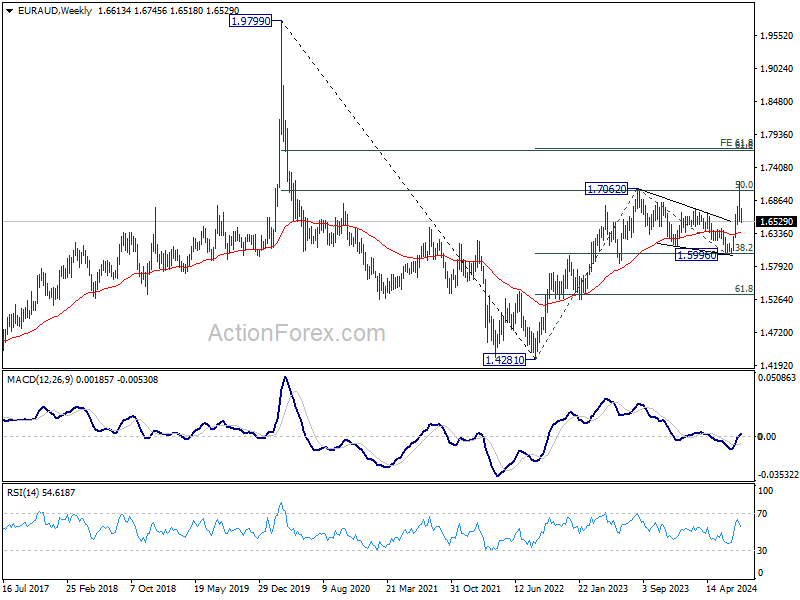Image resolution: width=800 pixels, height=600 pixels.
Task: Select the RSI(14) 54.6187 indicator label
Action: [41, 492]
